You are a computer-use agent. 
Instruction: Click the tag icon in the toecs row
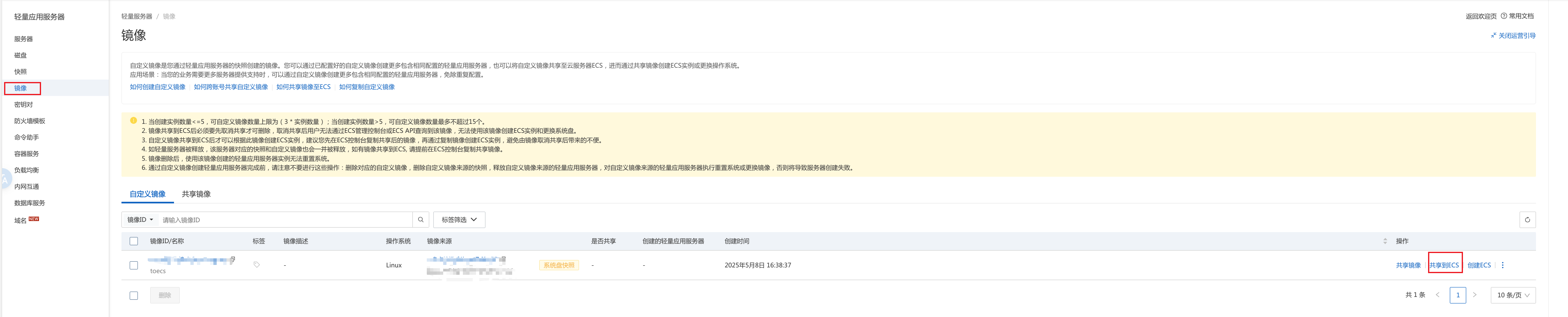coord(256,265)
